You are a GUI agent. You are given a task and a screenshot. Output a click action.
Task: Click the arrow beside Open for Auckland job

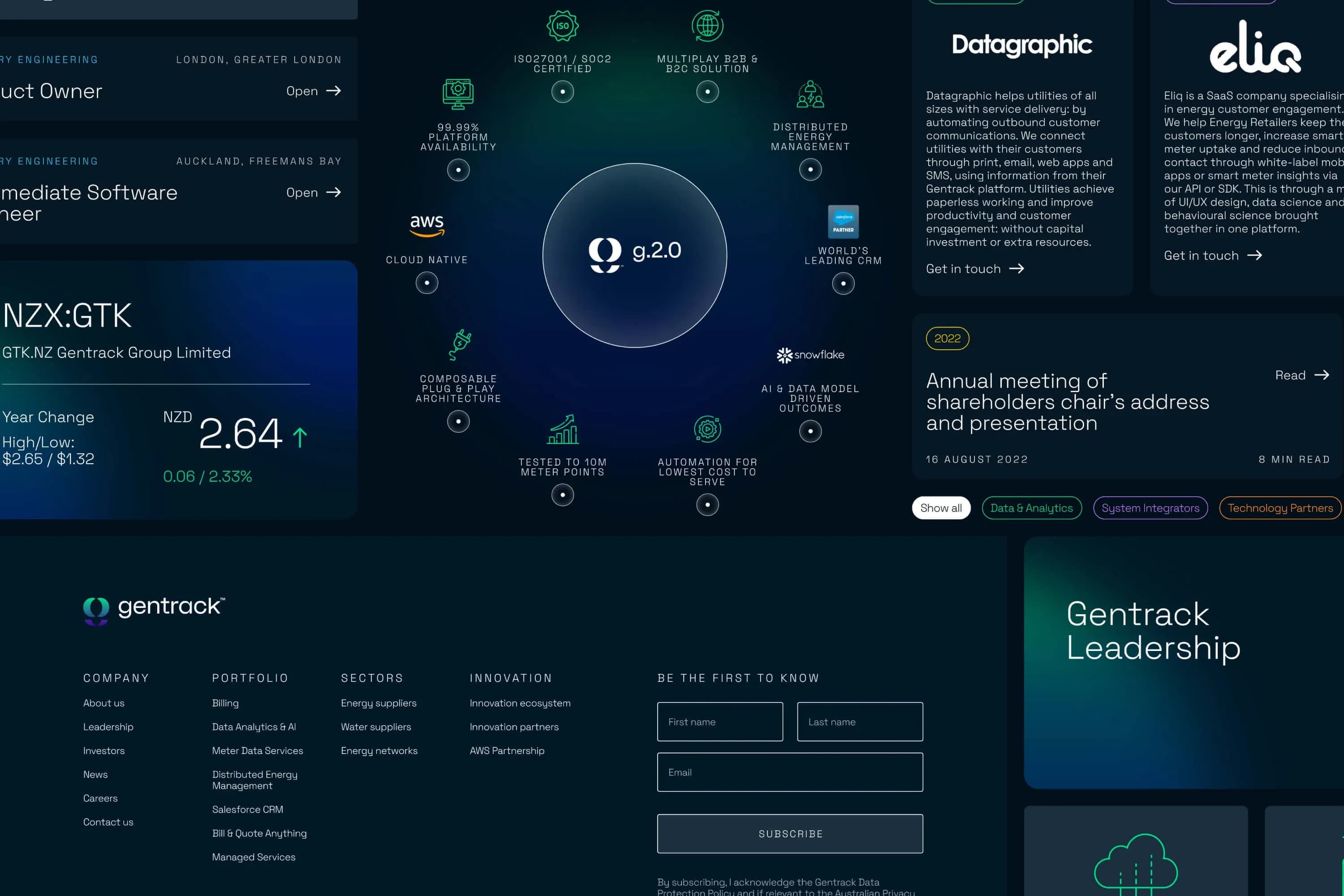click(x=334, y=193)
